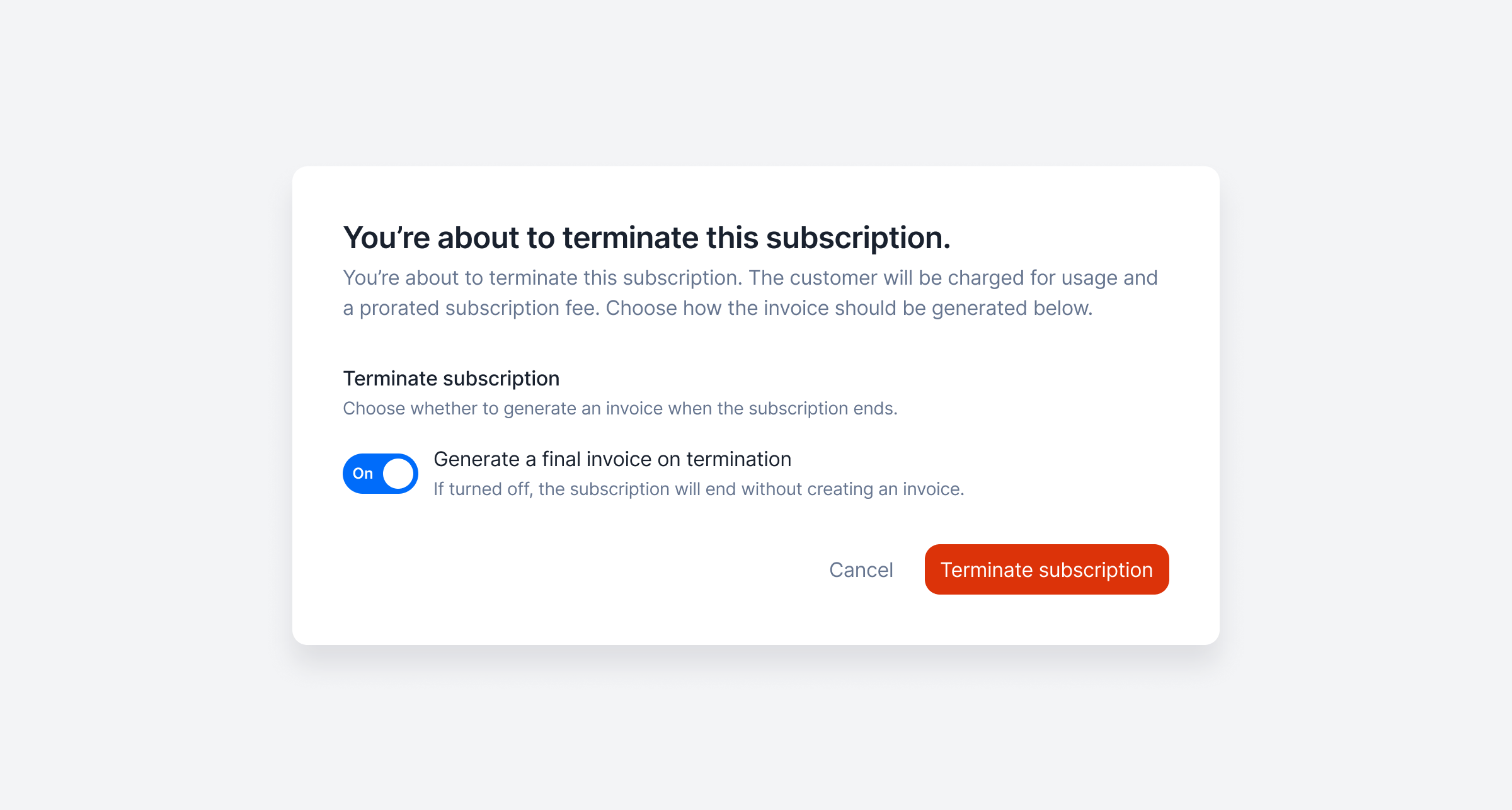
Task: Confirm terminating this subscription
Action: coord(1046,569)
